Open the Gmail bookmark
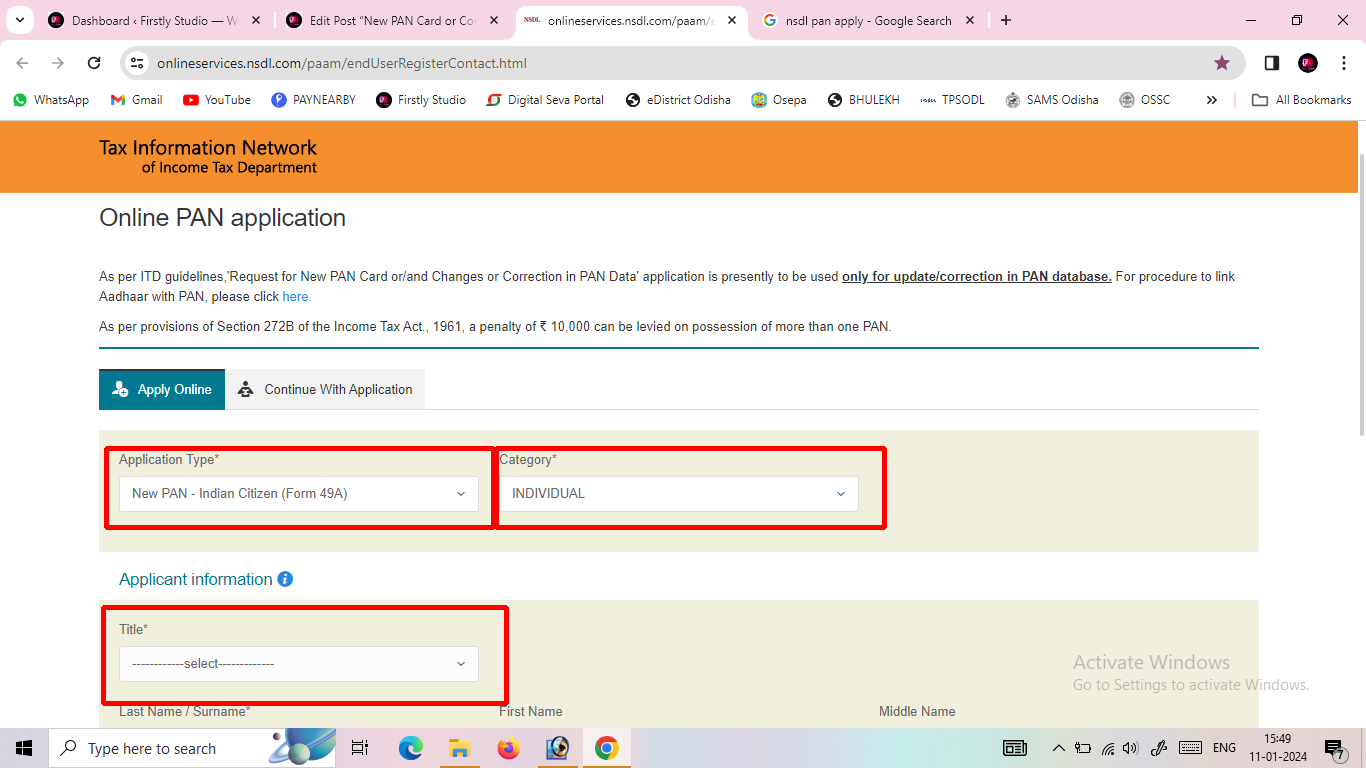1366x768 pixels. pyautogui.click(x=136, y=99)
